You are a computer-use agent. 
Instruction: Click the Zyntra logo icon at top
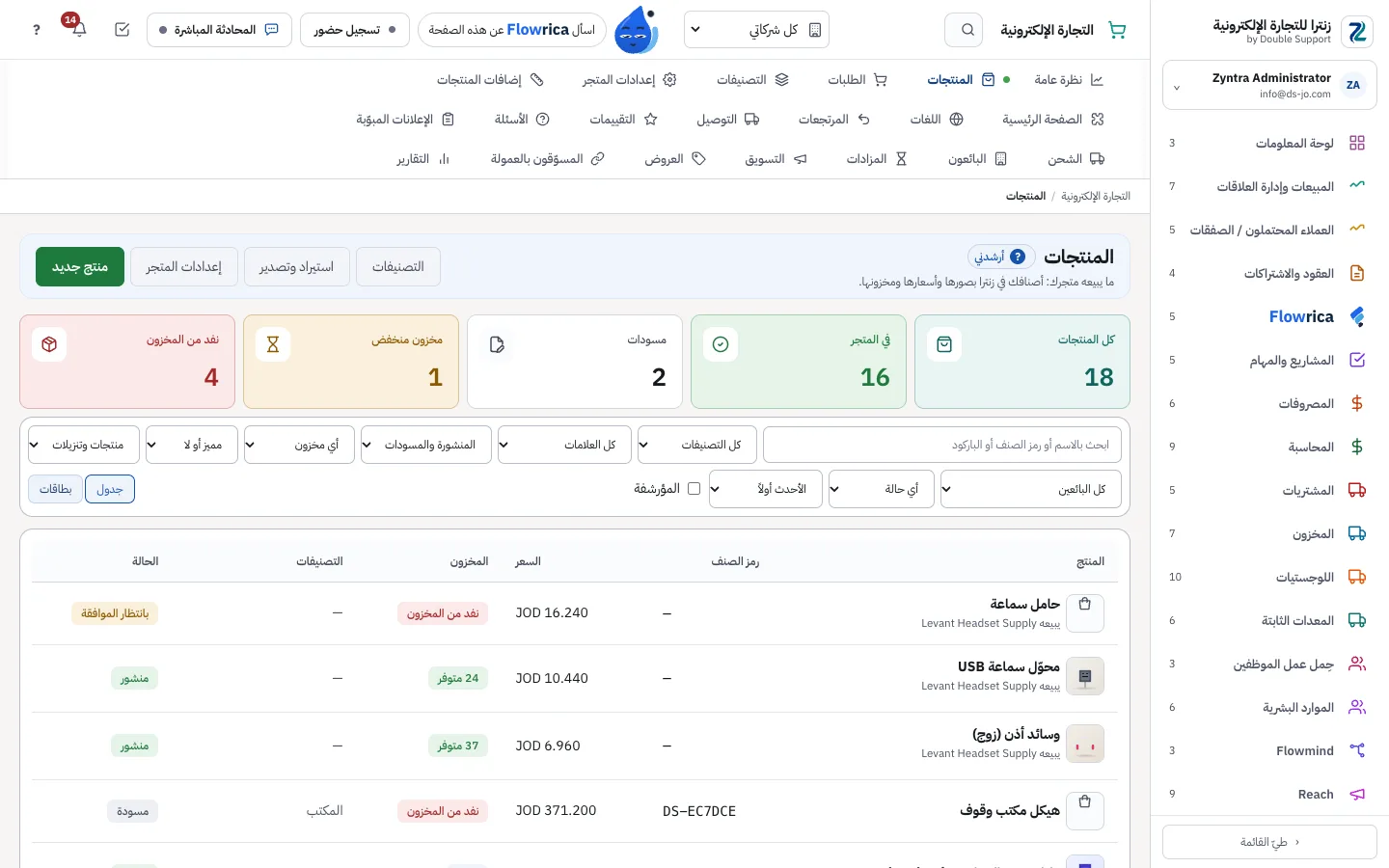(1357, 31)
